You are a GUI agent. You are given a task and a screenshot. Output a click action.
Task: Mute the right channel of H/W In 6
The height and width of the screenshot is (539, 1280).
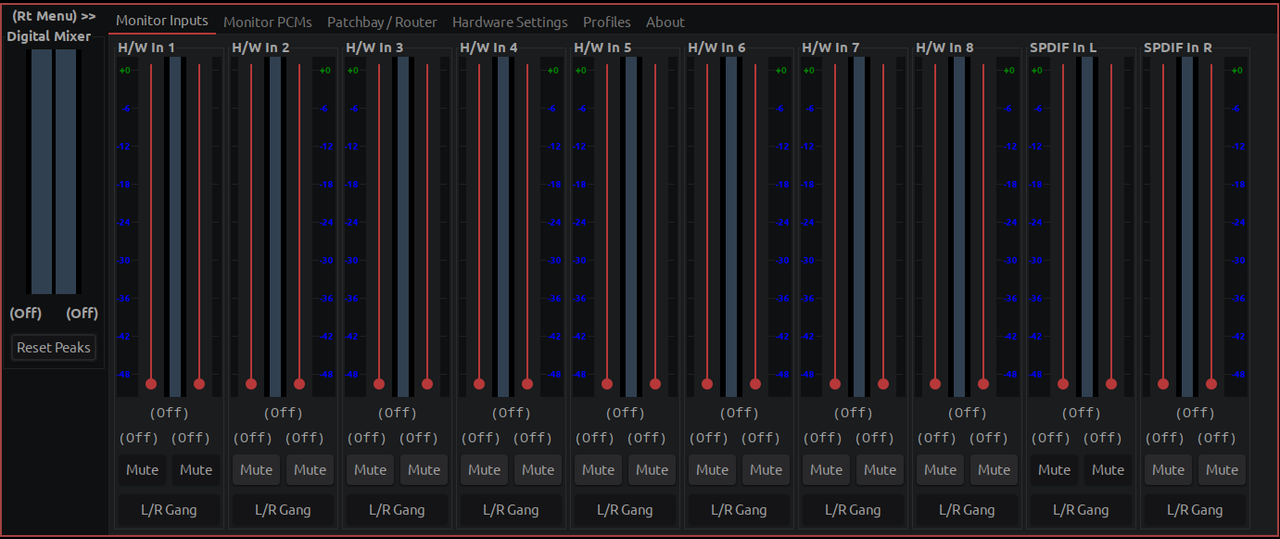pyautogui.click(x=766, y=470)
